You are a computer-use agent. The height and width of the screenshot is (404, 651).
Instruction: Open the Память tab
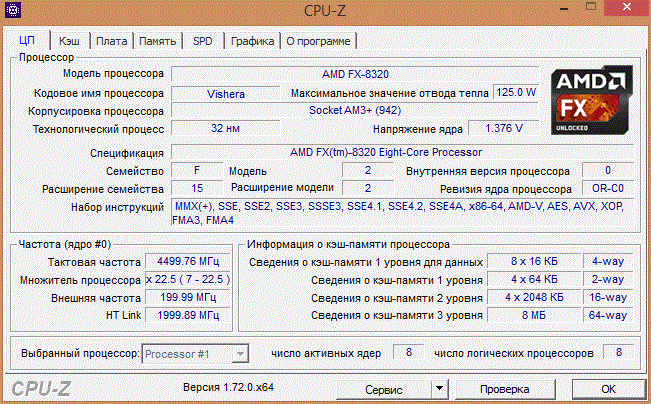157,41
